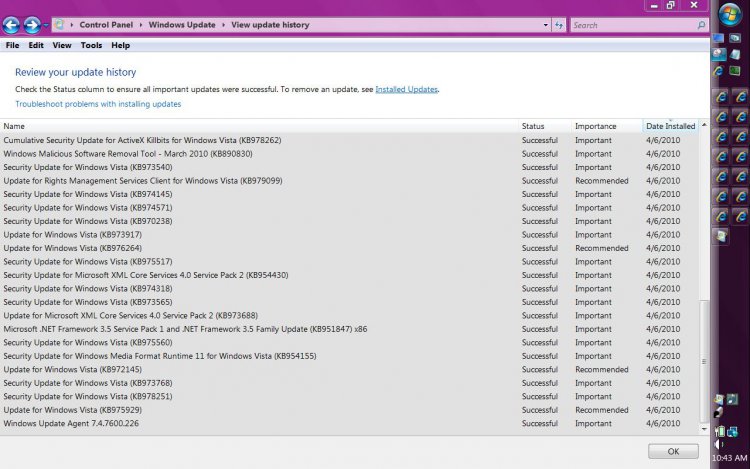Click the vertical scrollbar thumb of update list
750x469 pixels.
click(x=704, y=361)
